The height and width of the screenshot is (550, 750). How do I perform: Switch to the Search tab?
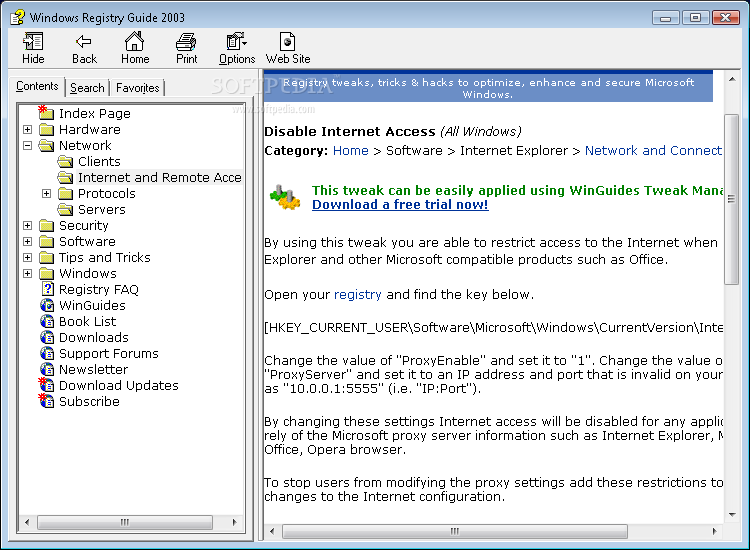coord(87,88)
